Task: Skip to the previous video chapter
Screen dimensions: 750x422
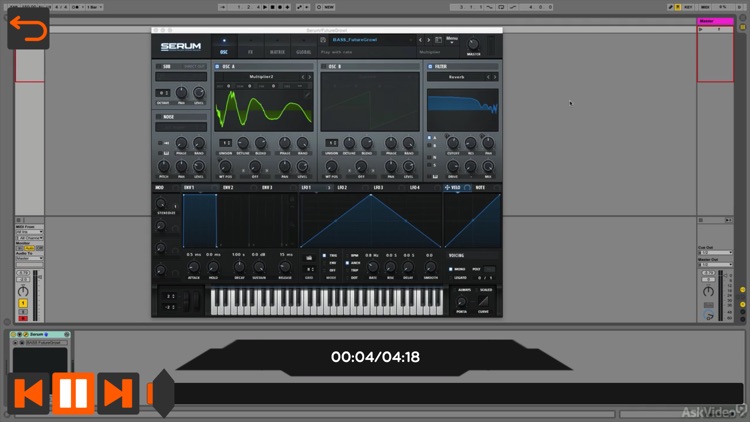Action: 29,393
